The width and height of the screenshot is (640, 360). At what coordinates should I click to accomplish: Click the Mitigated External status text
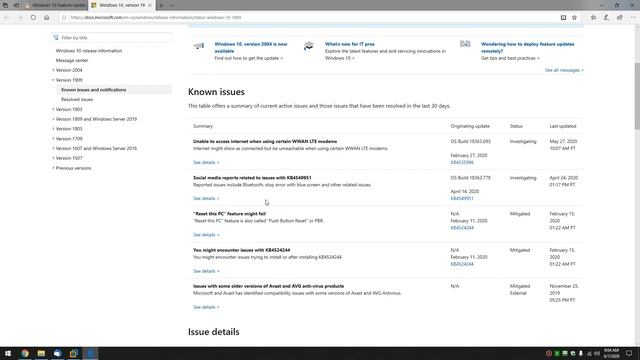pyautogui.click(x=520, y=289)
